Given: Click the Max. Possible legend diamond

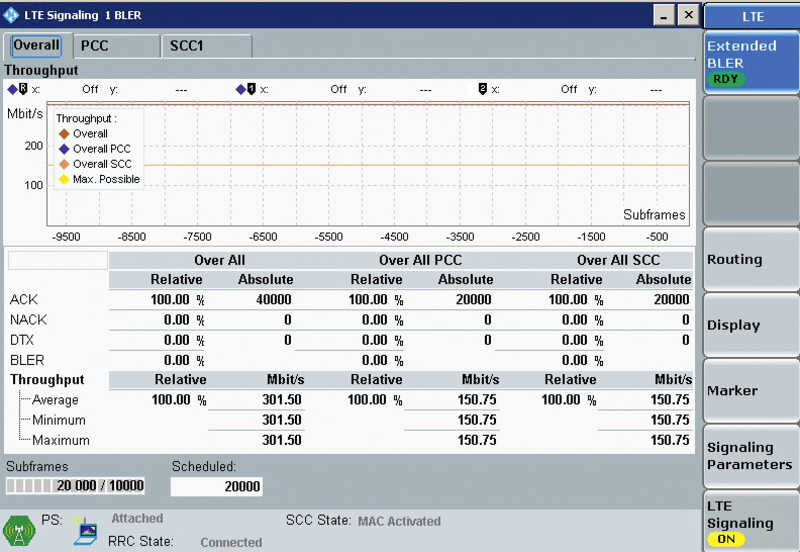Looking at the screenshot, I should [64, 180].
